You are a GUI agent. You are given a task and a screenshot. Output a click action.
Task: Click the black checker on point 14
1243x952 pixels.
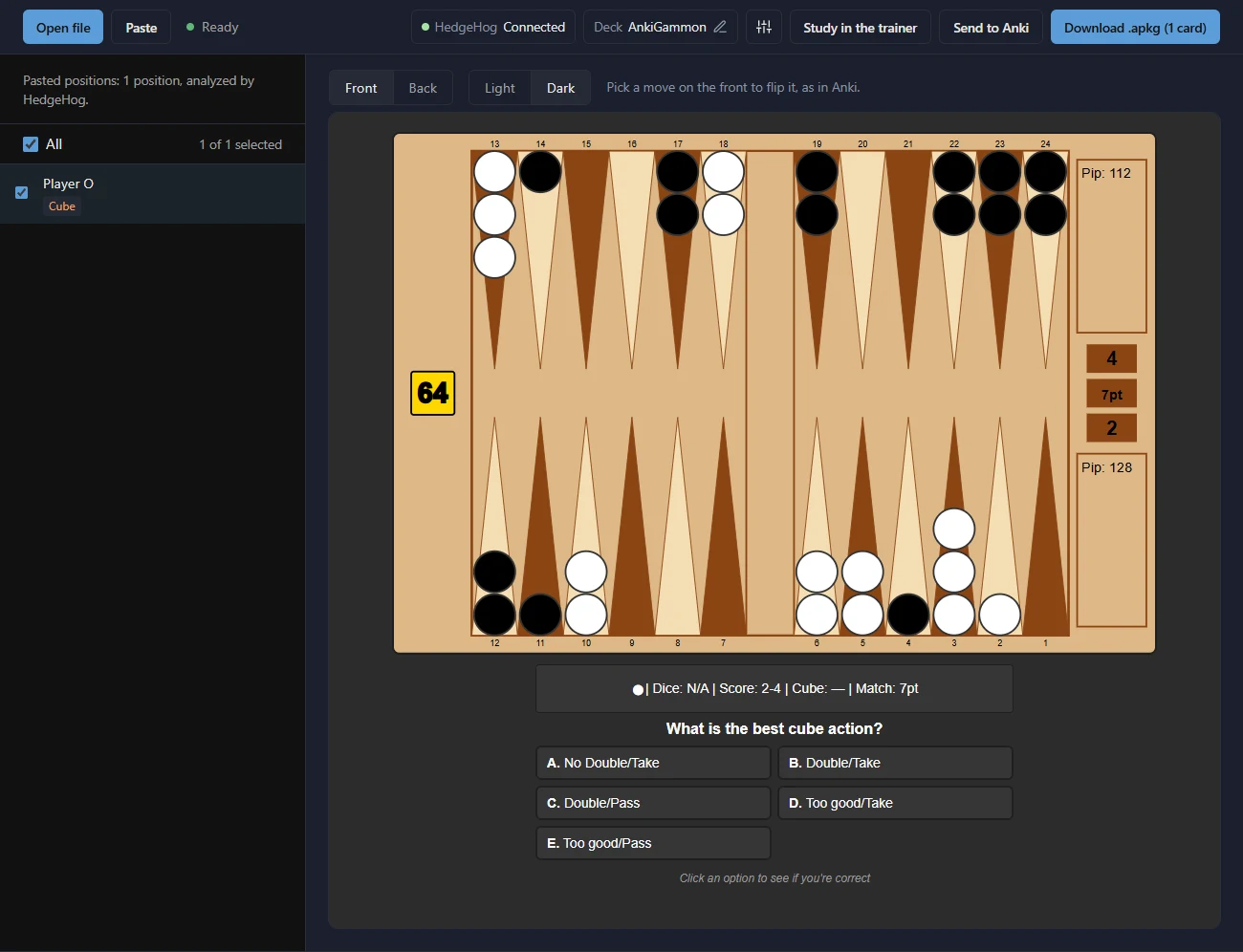540,172
